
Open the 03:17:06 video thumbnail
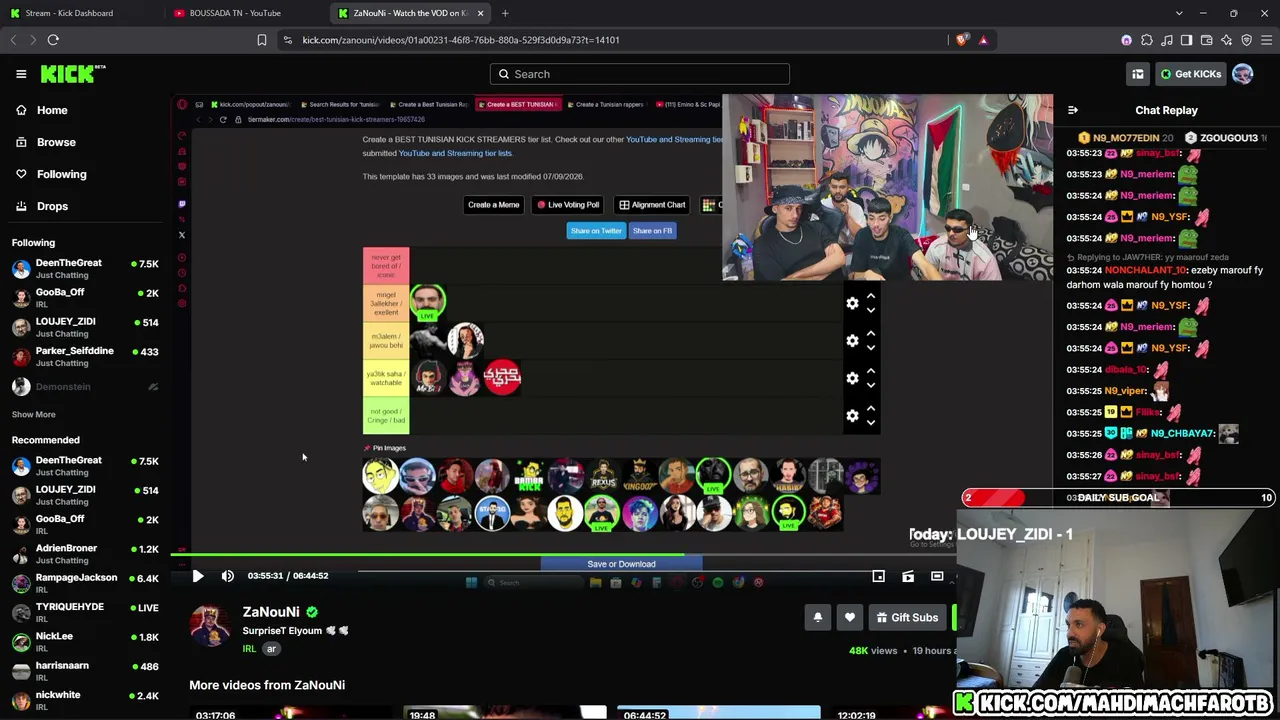coord(289,713)
